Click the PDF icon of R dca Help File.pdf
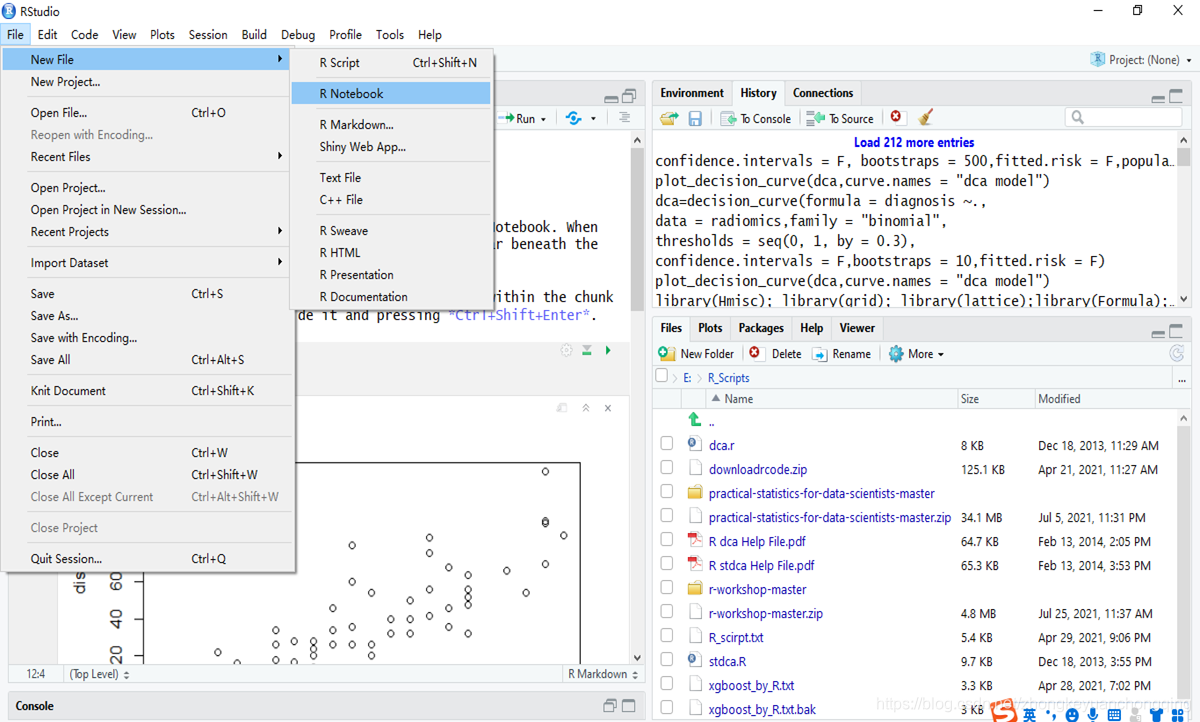This screenshot has width=1200, height=722. click(695, 540)
